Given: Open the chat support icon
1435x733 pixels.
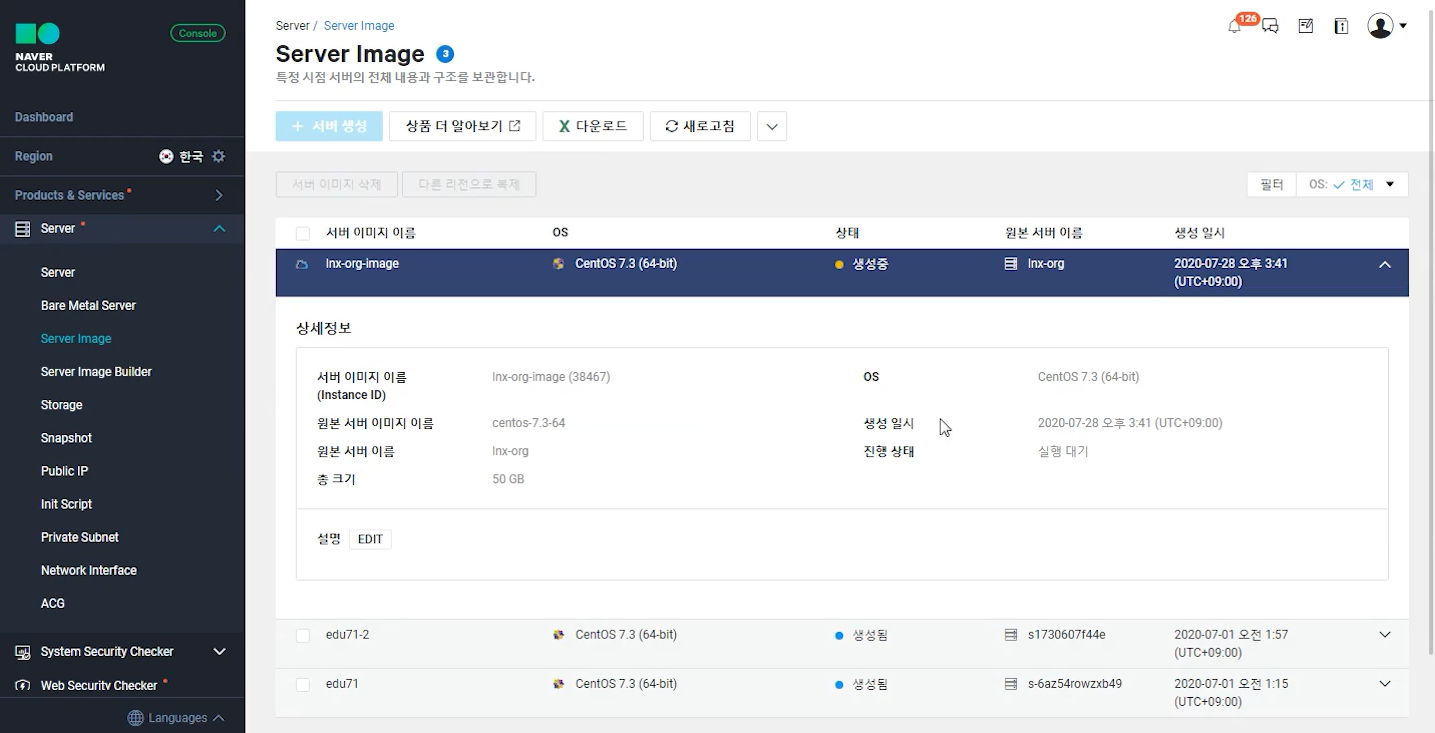Looking at the screenshot, I should click(x=1270, y=27).
